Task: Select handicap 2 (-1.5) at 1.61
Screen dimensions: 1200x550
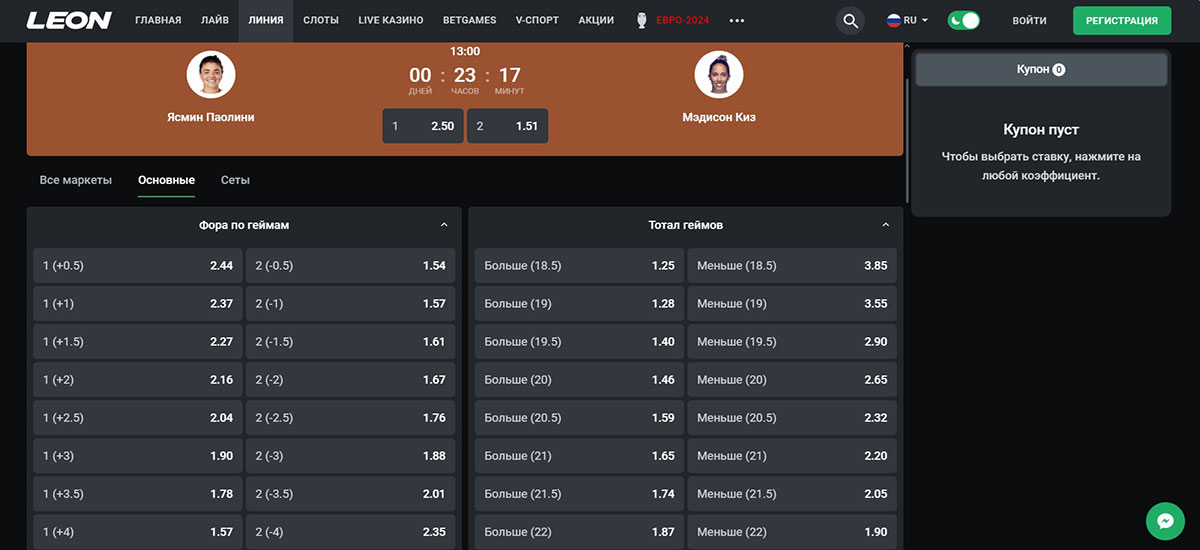Action: click(350, 341)
